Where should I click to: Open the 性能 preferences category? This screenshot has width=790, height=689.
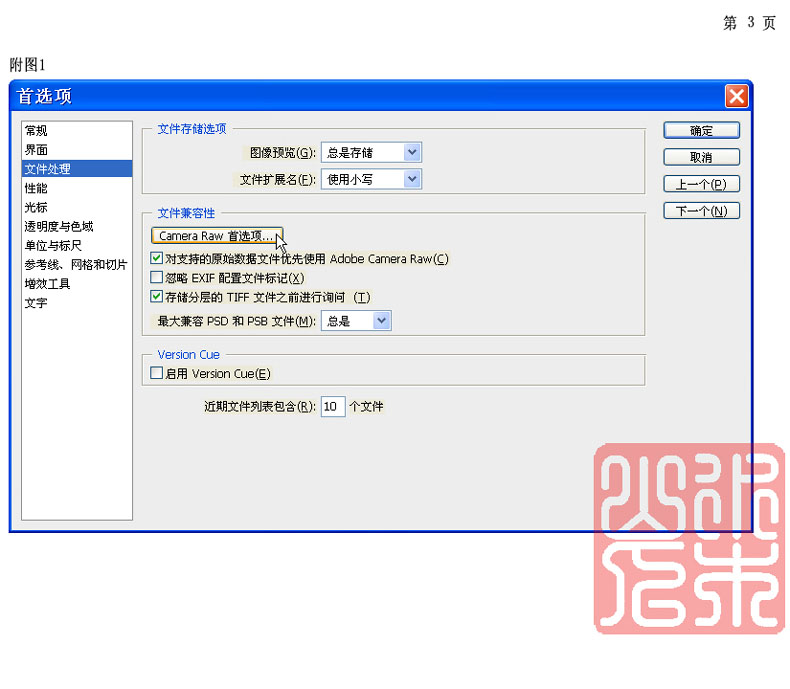pyautogui.click(x=77, y=188)
